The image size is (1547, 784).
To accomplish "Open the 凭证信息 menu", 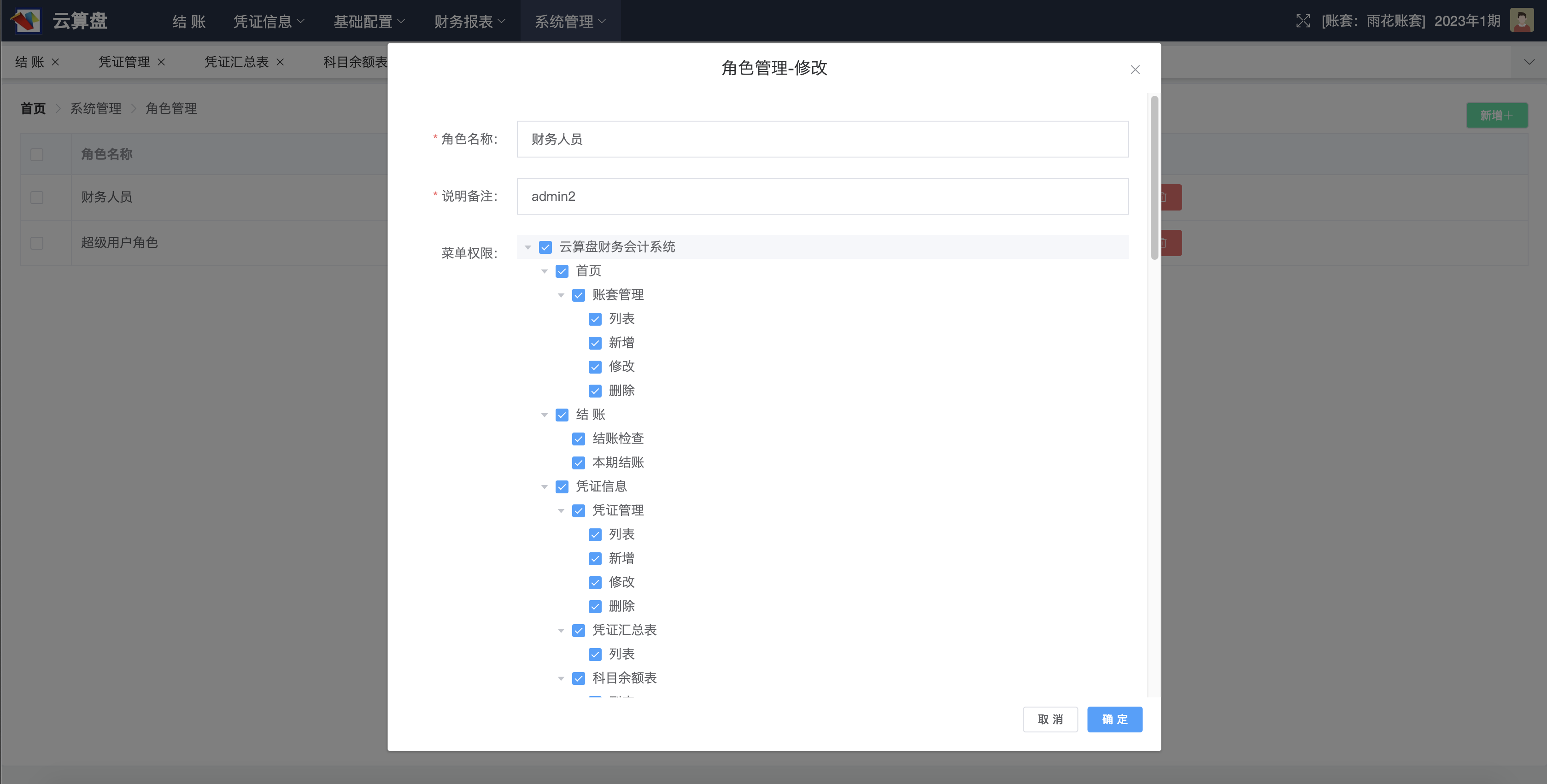I will (x=269, y=21).
